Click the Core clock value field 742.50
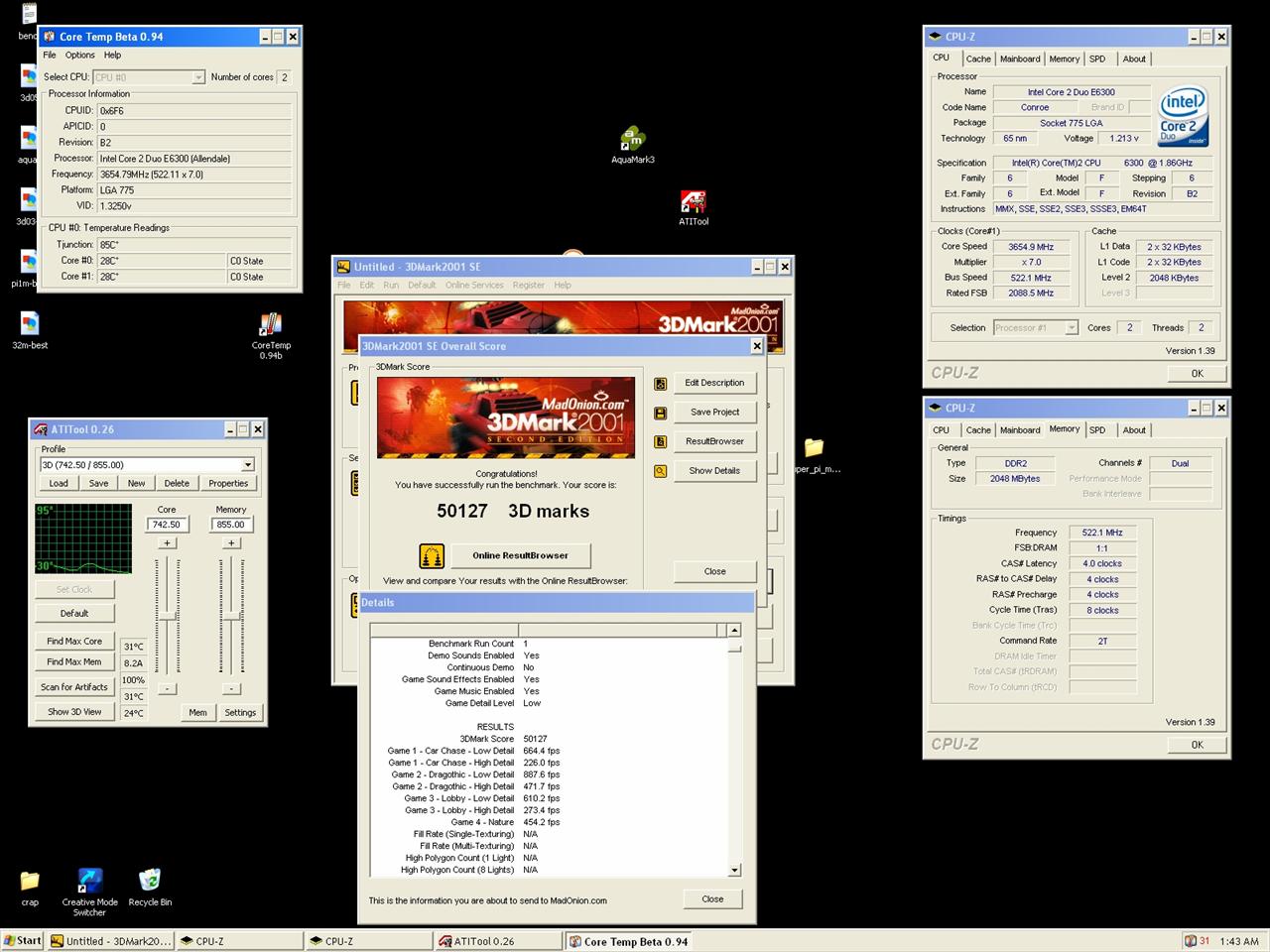The image size is (1270, 952). [x=167, y=525]
